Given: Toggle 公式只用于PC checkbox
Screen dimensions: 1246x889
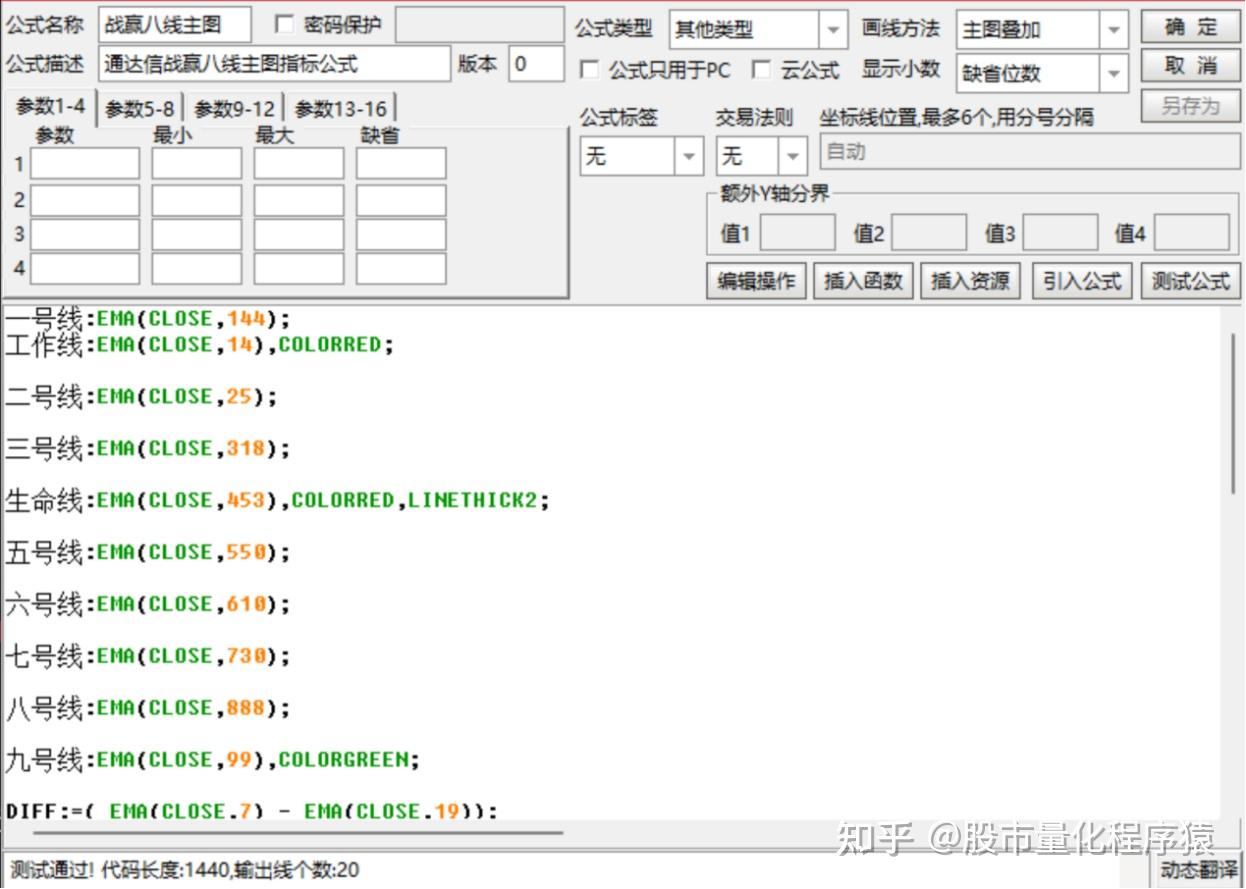Looking at the screenshot, I should pyautogui.click(x=591, y=70).
